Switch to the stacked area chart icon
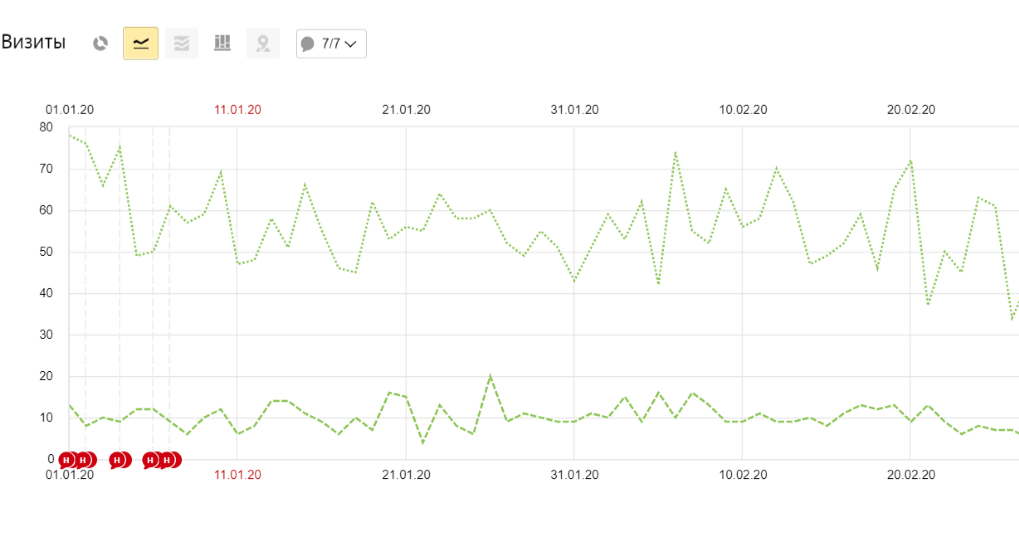 [x=182, y=44]
